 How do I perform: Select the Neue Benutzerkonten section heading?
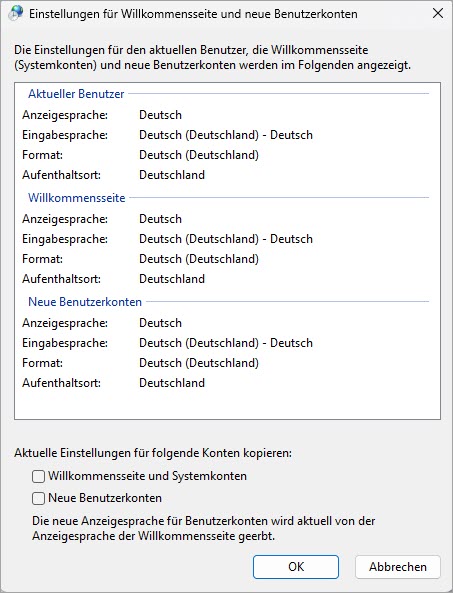tap(85, 302)
